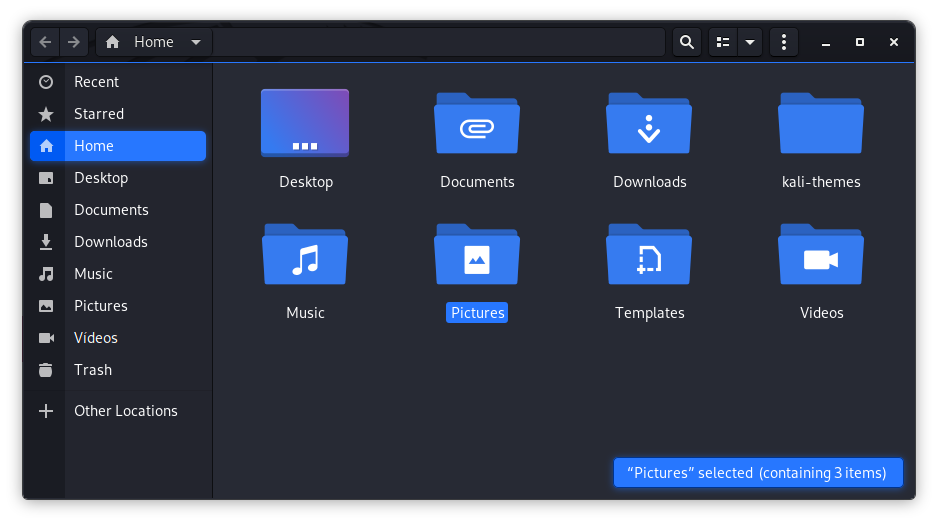Click the "Music" label in file grid

click(305, 313)
